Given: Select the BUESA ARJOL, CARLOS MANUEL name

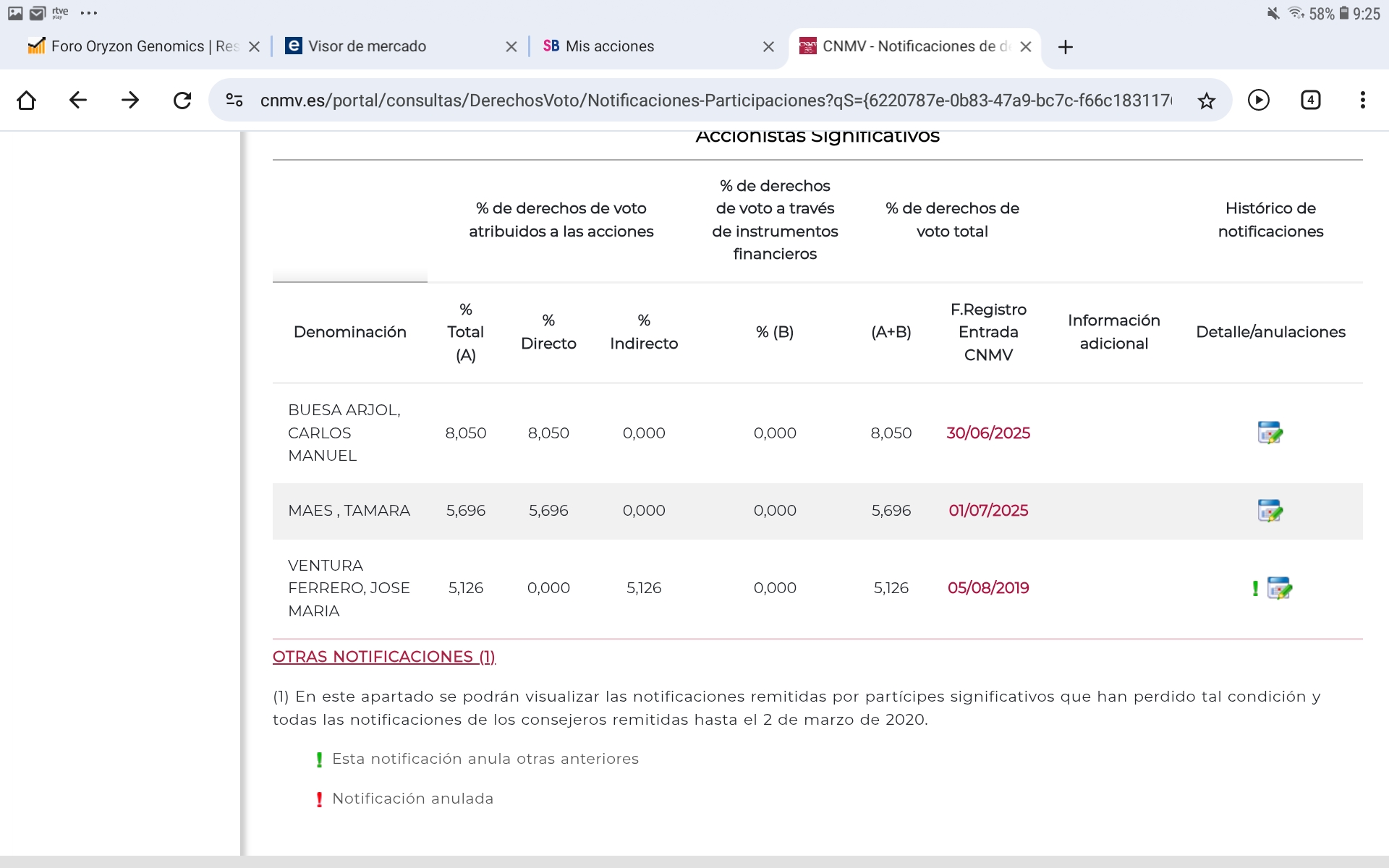Looking at the screenshot, I should pos(344,433).
